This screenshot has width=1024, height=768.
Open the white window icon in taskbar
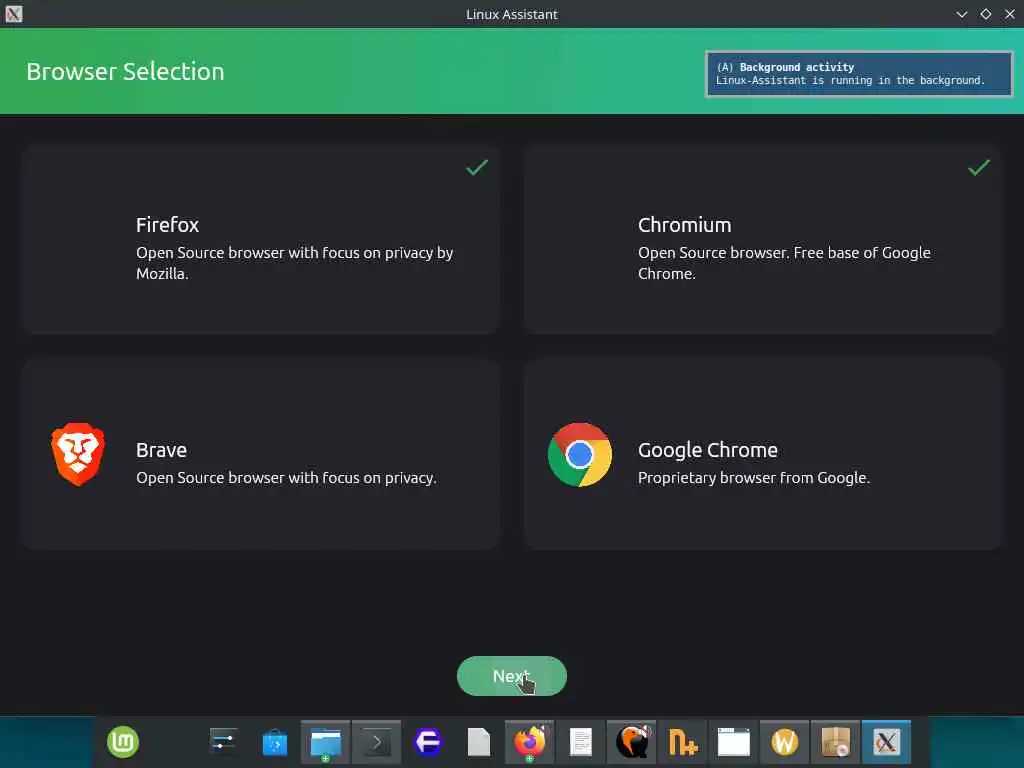[x=733, y=743]
